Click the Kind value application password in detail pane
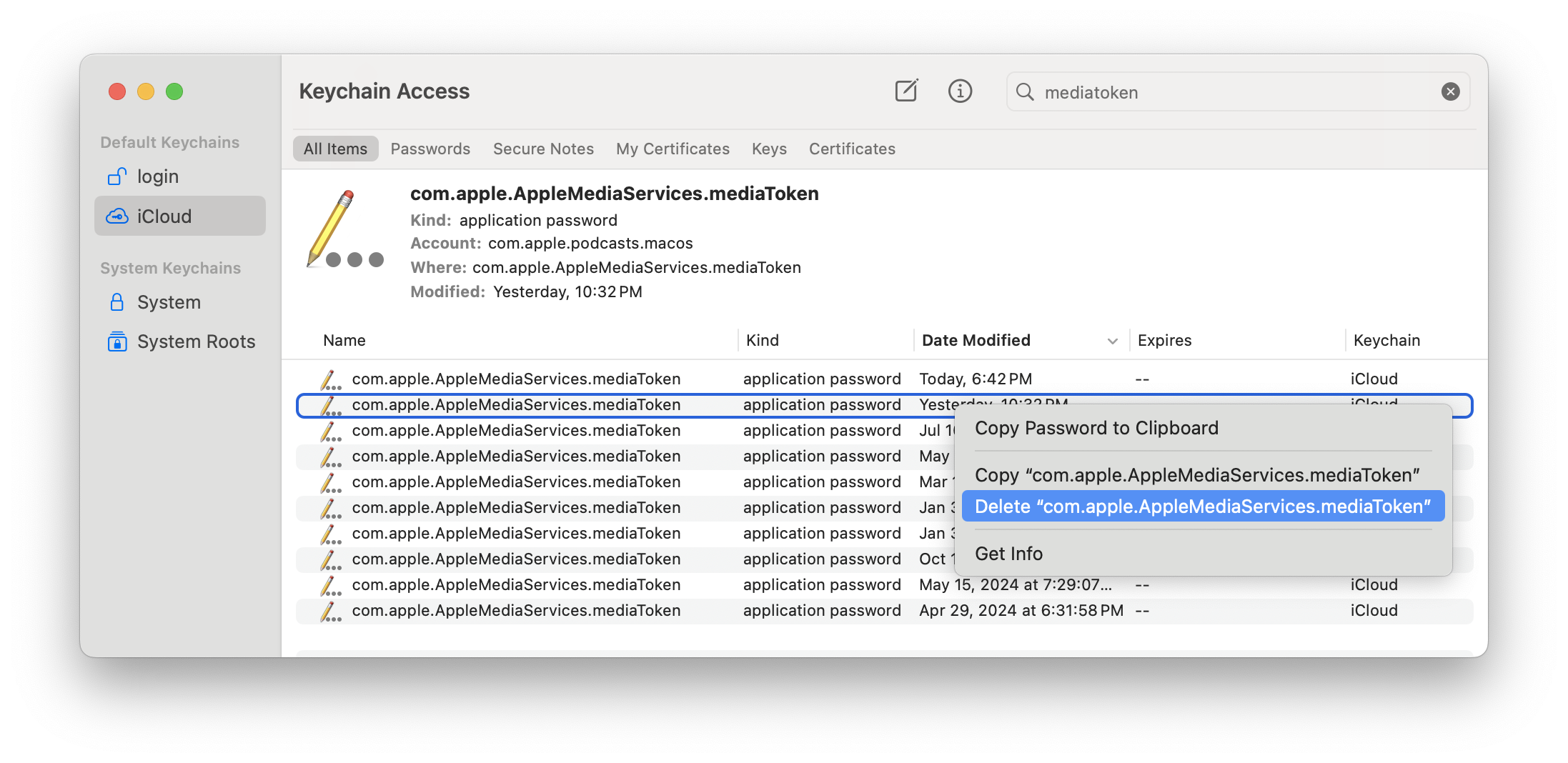 pos(538,220)
